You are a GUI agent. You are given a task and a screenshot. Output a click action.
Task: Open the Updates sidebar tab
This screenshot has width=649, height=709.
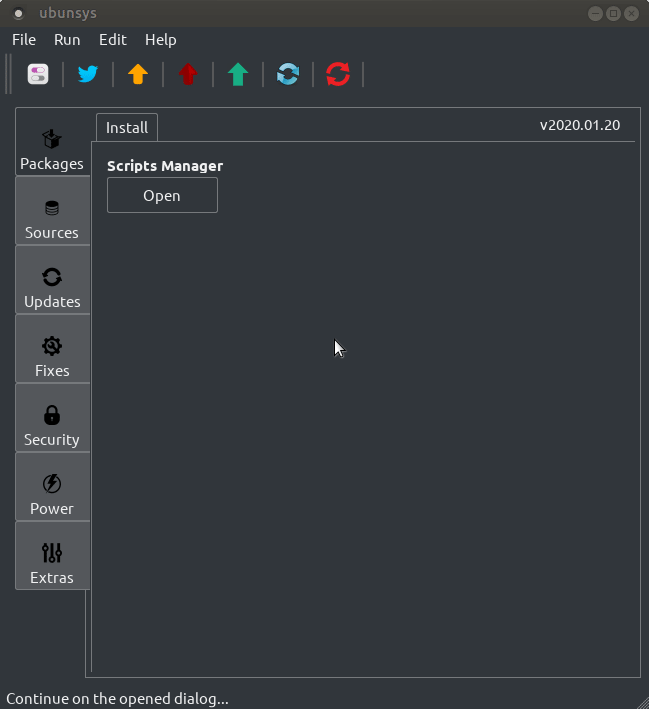(52, 280)
